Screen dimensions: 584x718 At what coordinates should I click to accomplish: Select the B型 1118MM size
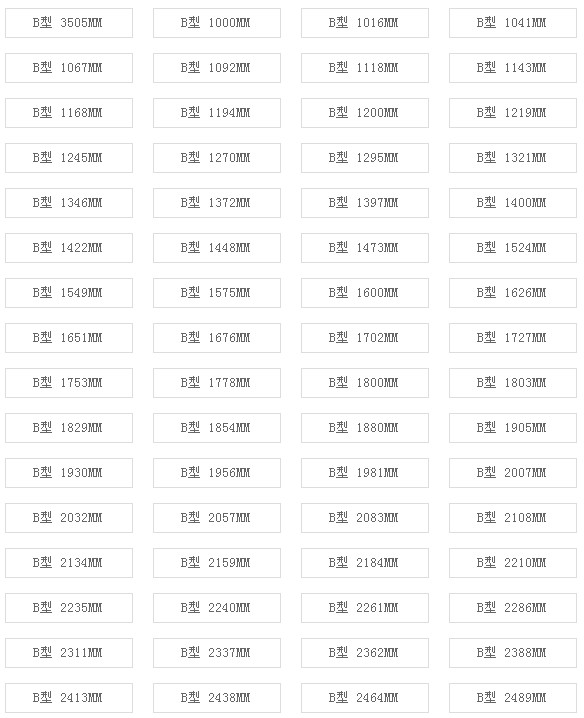click(365, 68)
